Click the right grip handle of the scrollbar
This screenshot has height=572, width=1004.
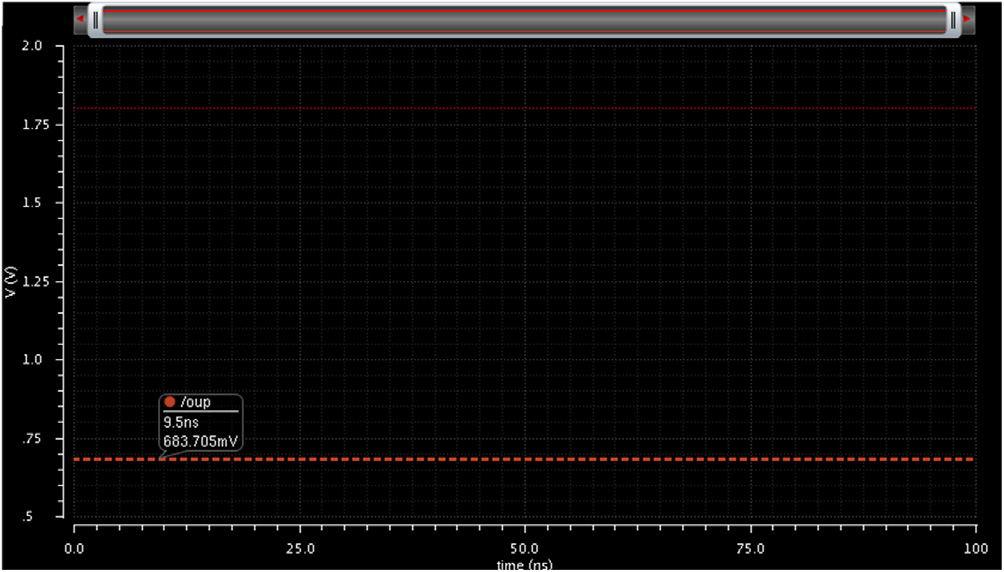[953, 19]
